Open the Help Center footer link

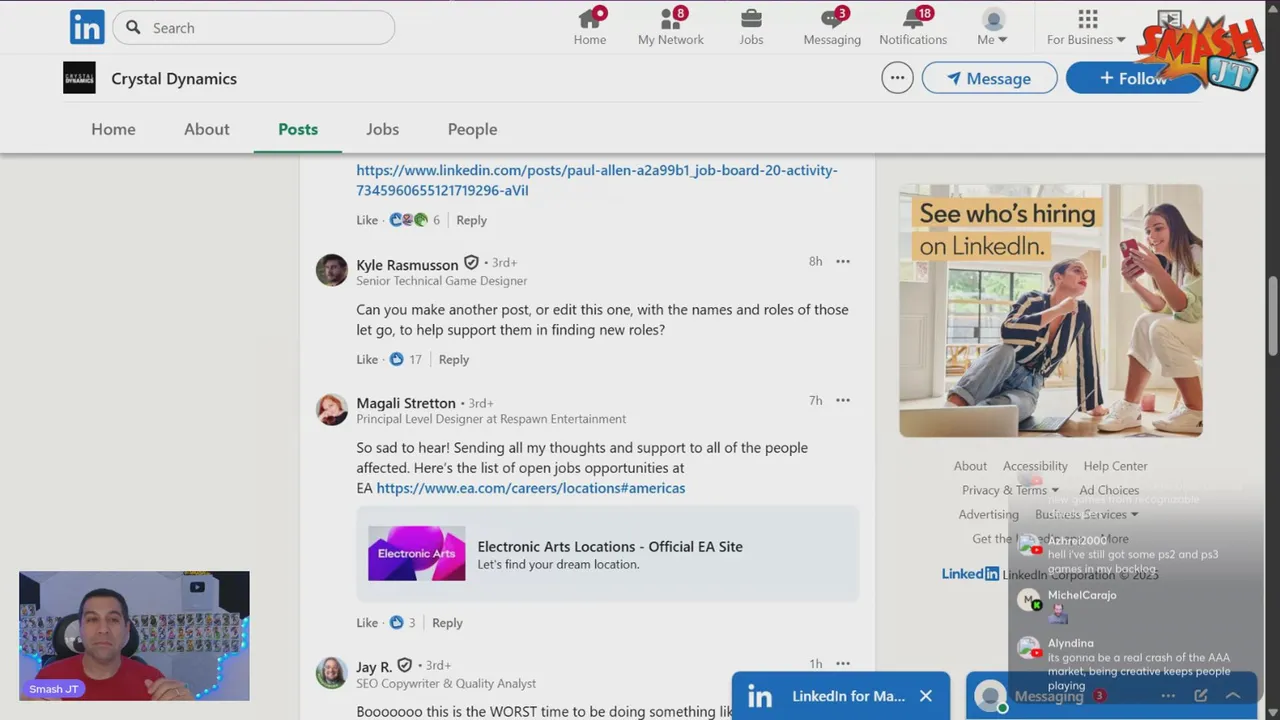(x=1115, y=466)
